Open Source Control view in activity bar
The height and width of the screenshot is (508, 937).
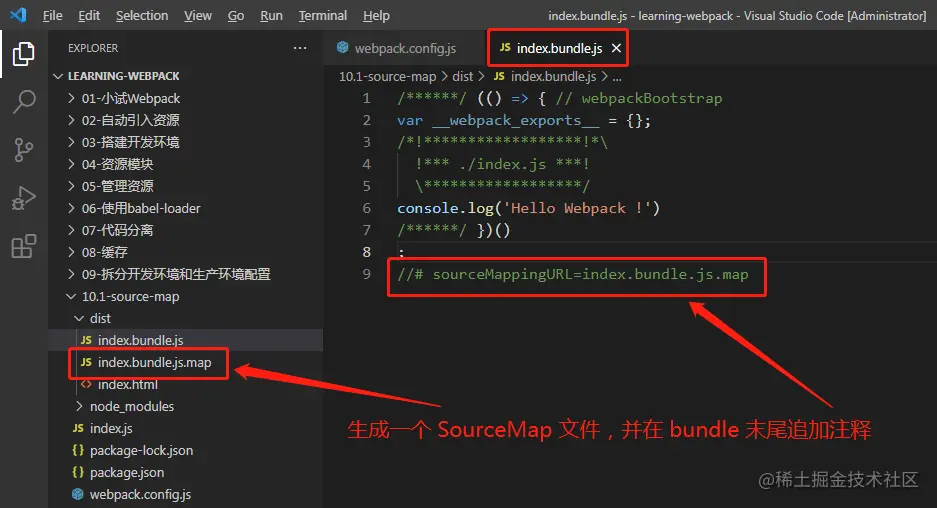coord(23,150)
